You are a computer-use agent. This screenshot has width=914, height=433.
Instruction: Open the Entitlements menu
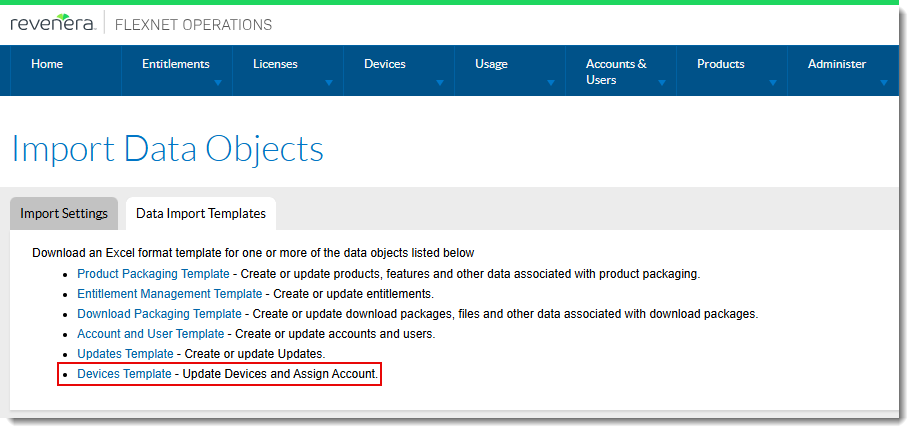point(175,64)
